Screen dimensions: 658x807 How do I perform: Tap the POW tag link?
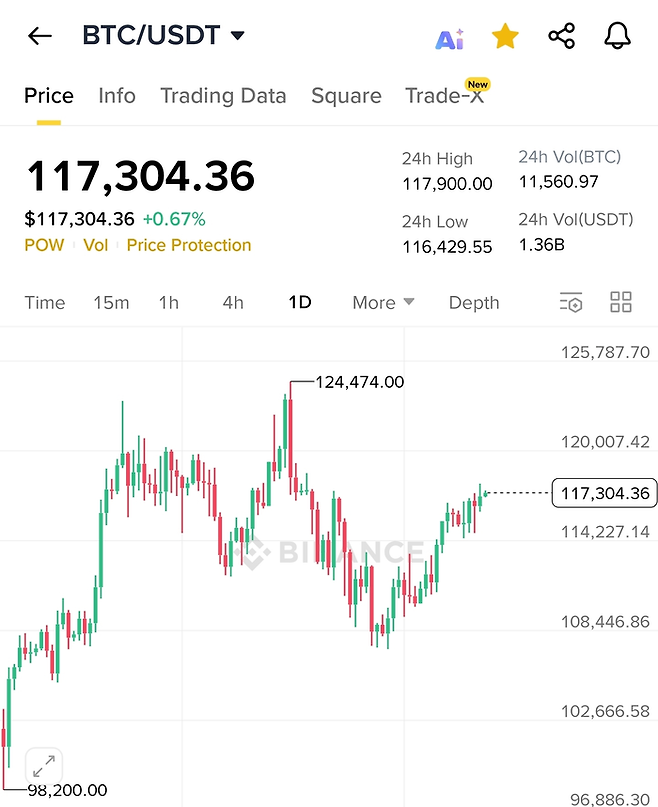pos(44,245)
